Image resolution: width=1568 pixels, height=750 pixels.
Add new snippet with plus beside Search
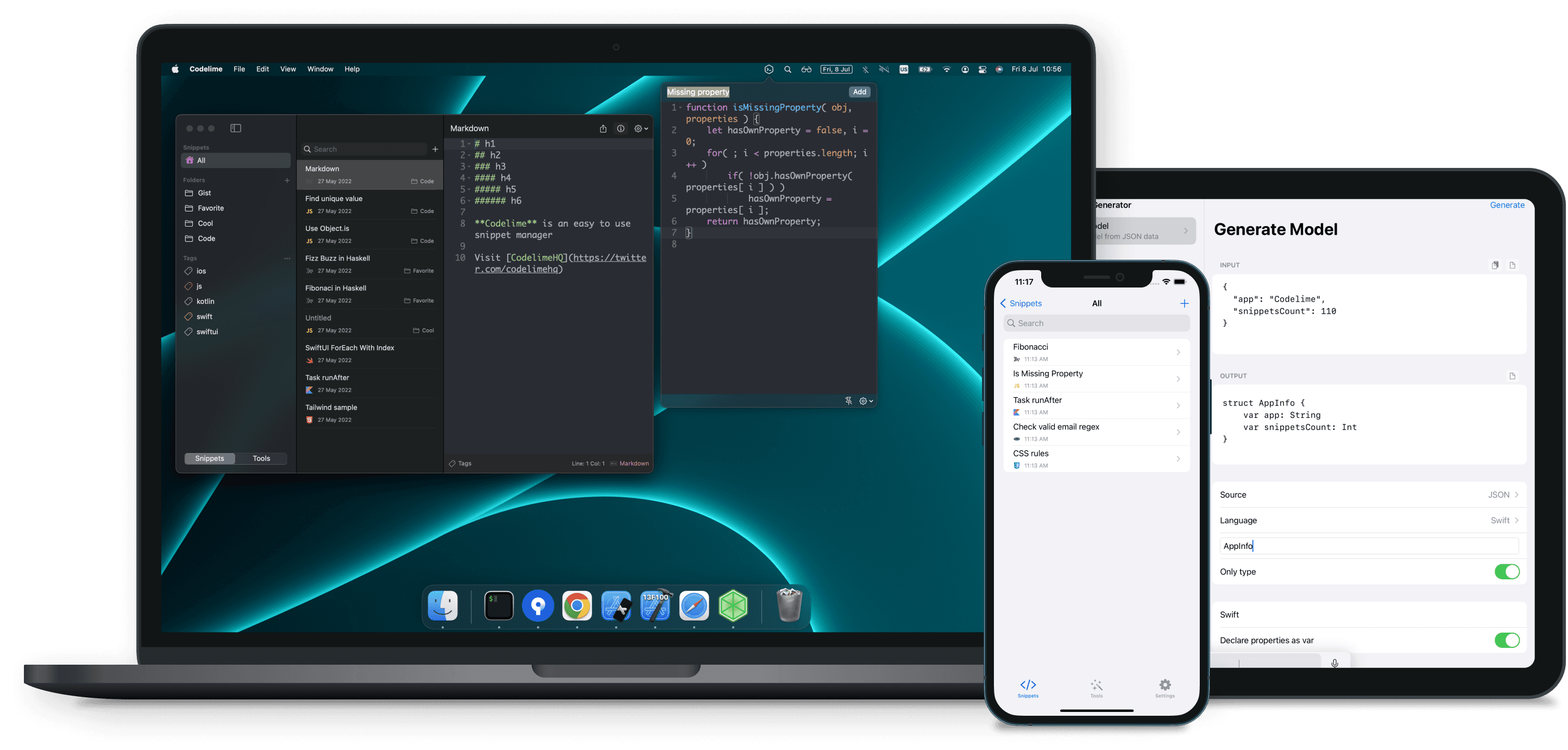click(435, 149)
